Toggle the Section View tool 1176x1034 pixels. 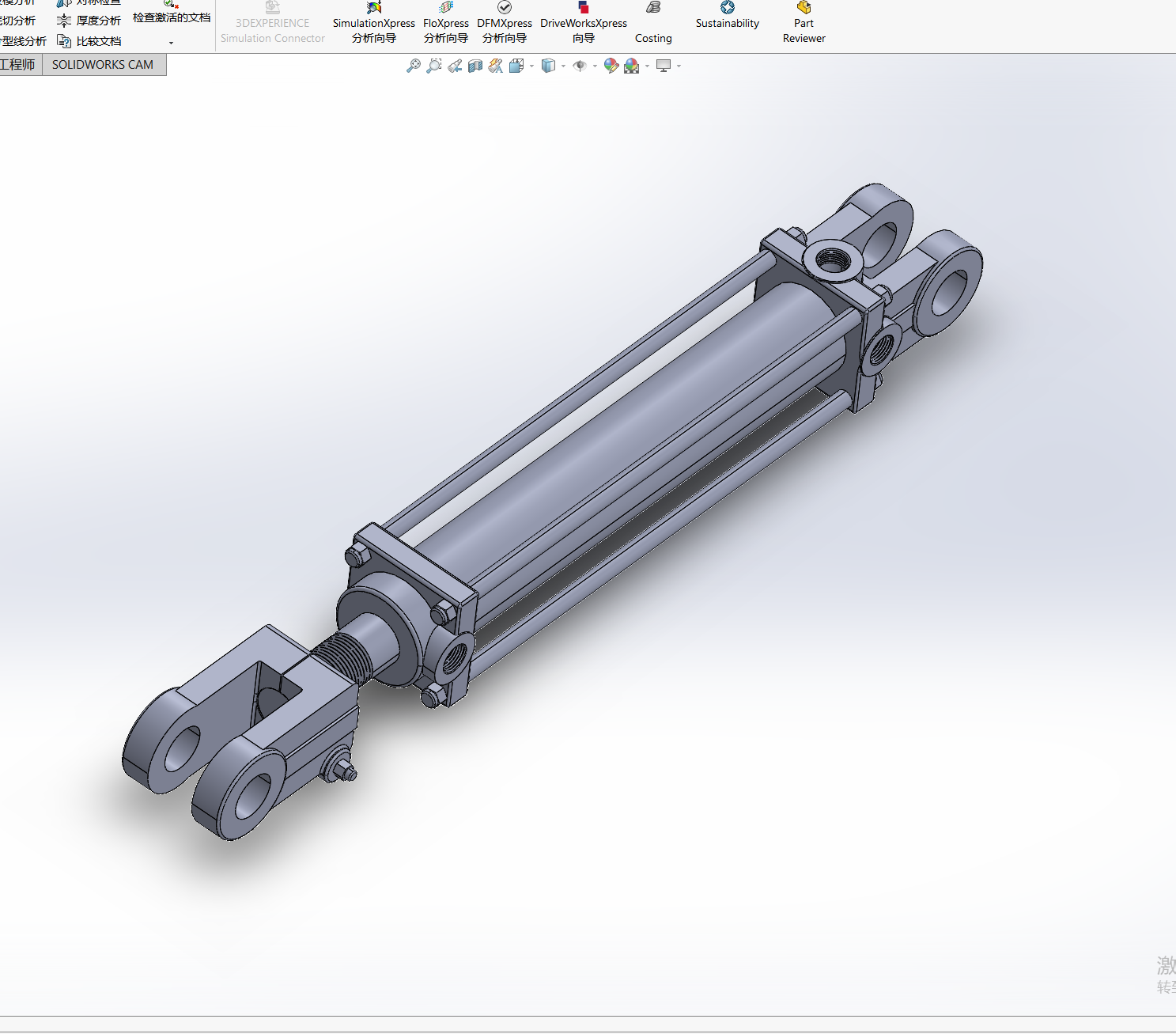tap(475, 66)
